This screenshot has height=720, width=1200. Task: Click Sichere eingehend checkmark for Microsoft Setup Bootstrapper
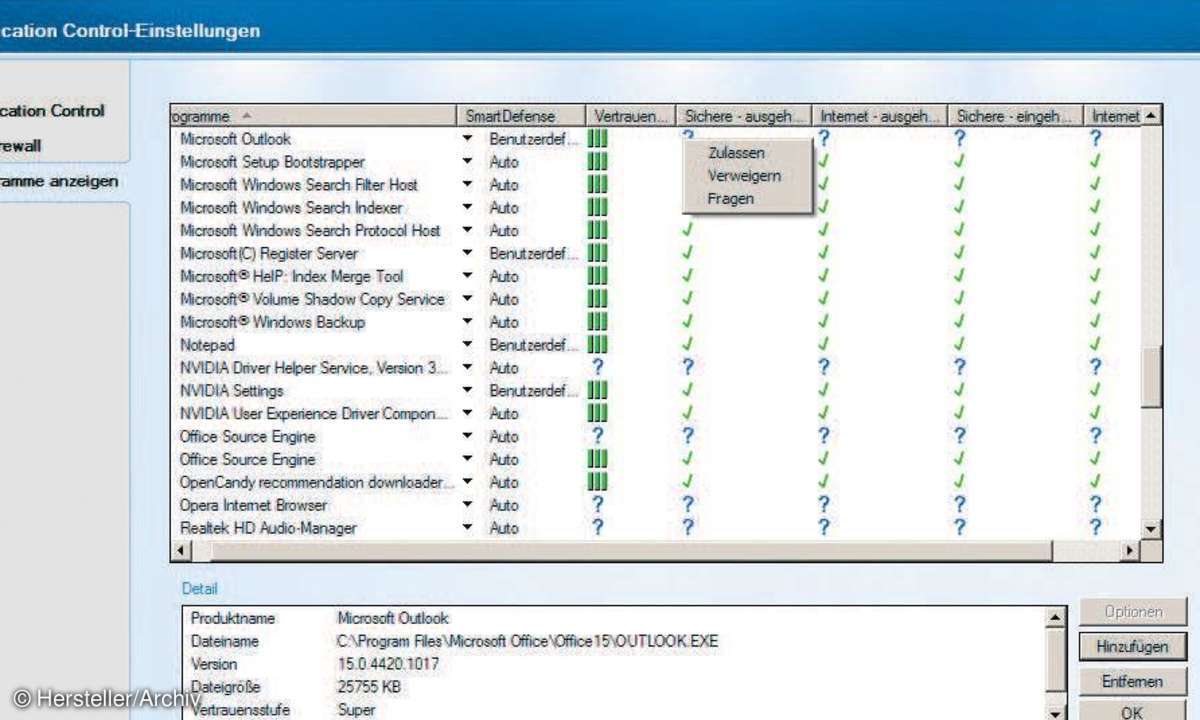pos(960,162)
